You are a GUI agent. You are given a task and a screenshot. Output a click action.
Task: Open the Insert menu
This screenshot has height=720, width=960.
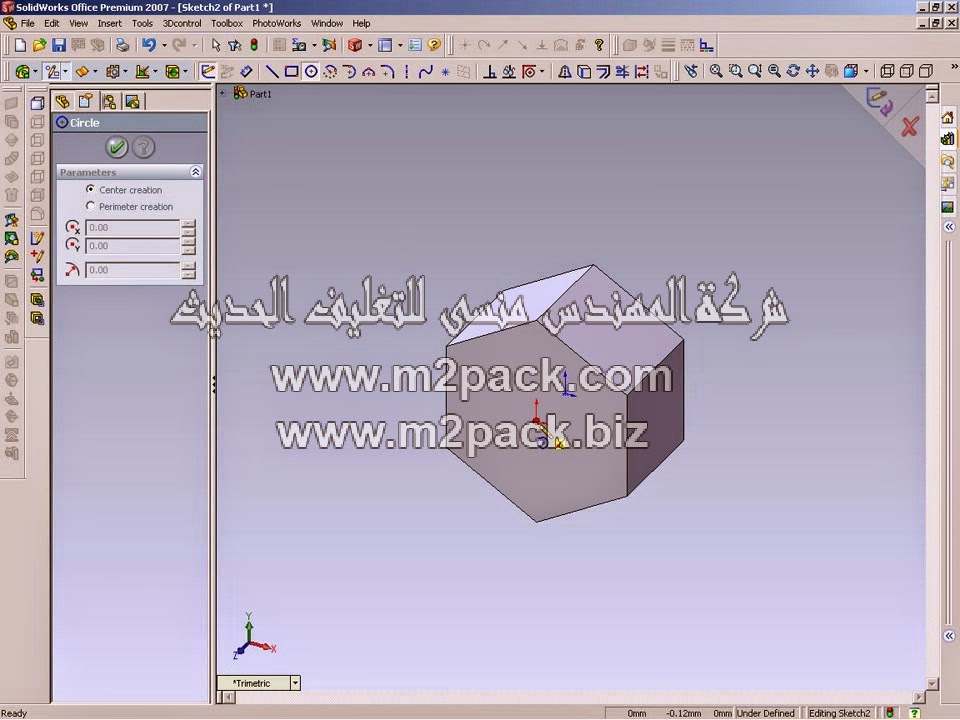(x=110, y=23)
